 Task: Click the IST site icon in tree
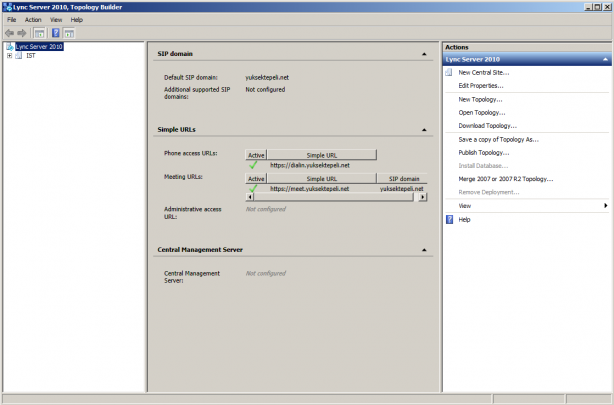coord(18,56)
